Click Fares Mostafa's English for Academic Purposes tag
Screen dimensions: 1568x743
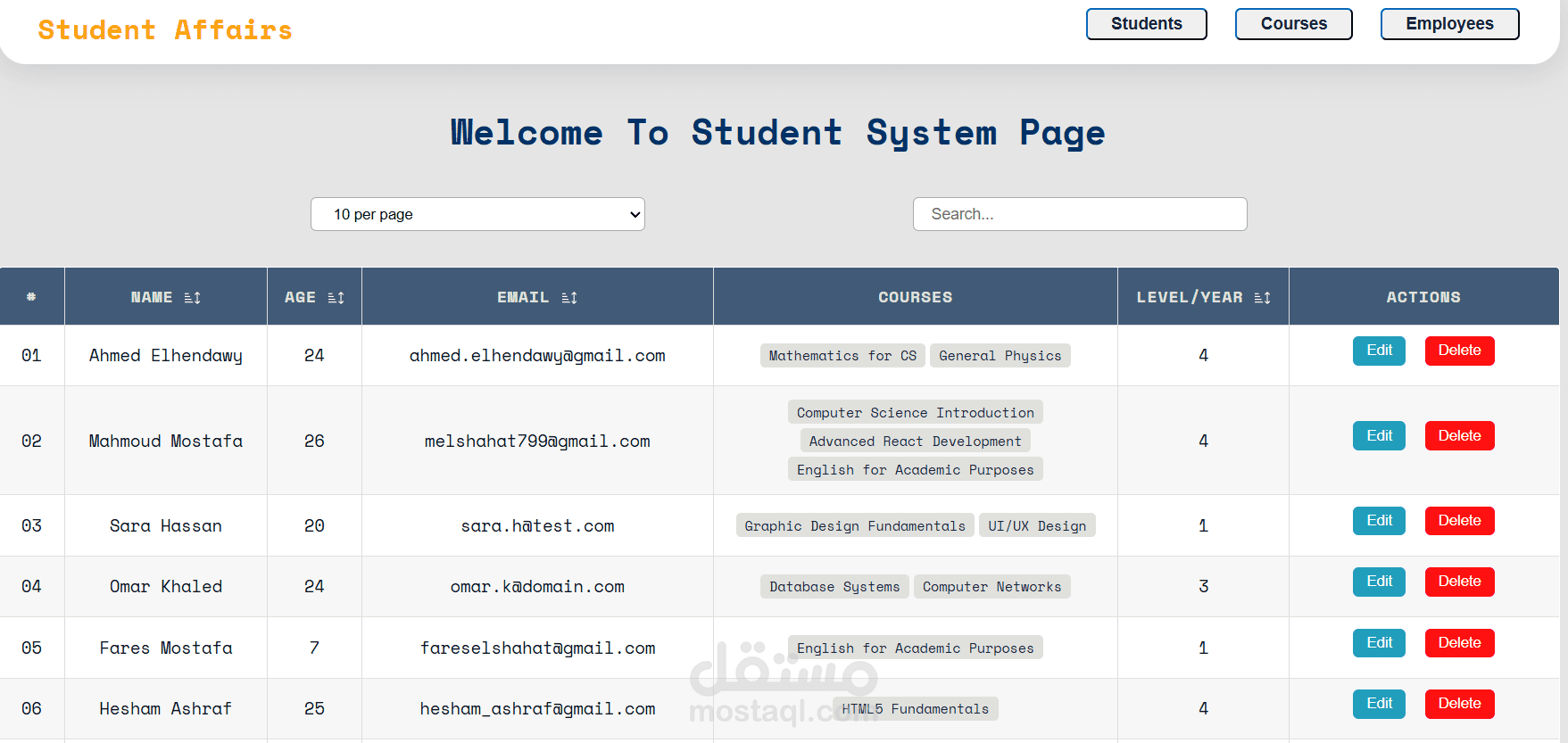coord(915,648)
